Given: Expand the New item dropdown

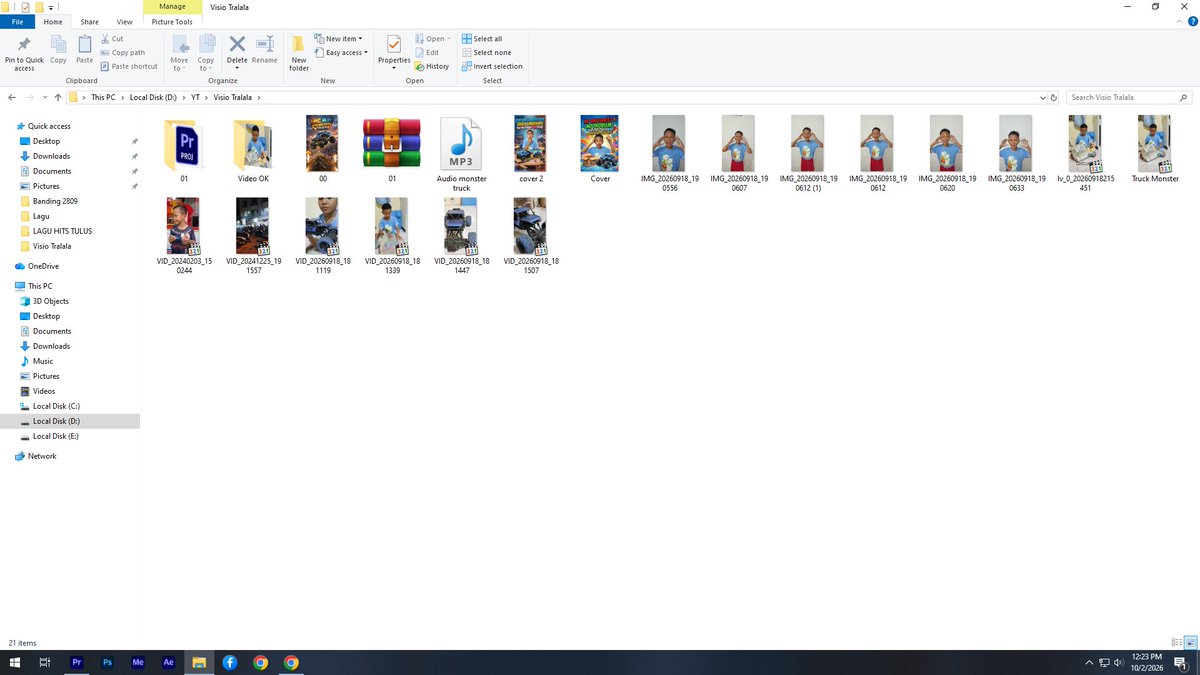Looking at the screenshot, I should [339, 39].
